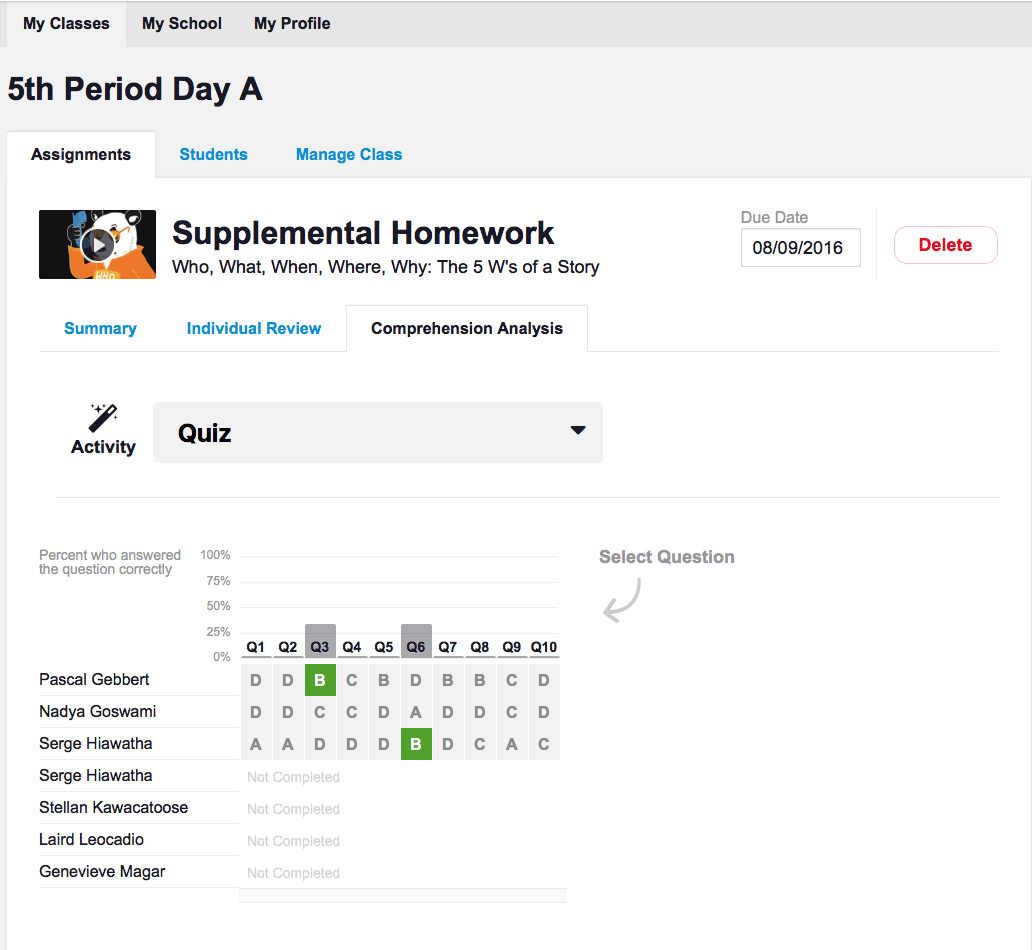This screenshot has height=950, width=1032.
Task: Open the Manage Class tab
Action: tap(349, 154)
